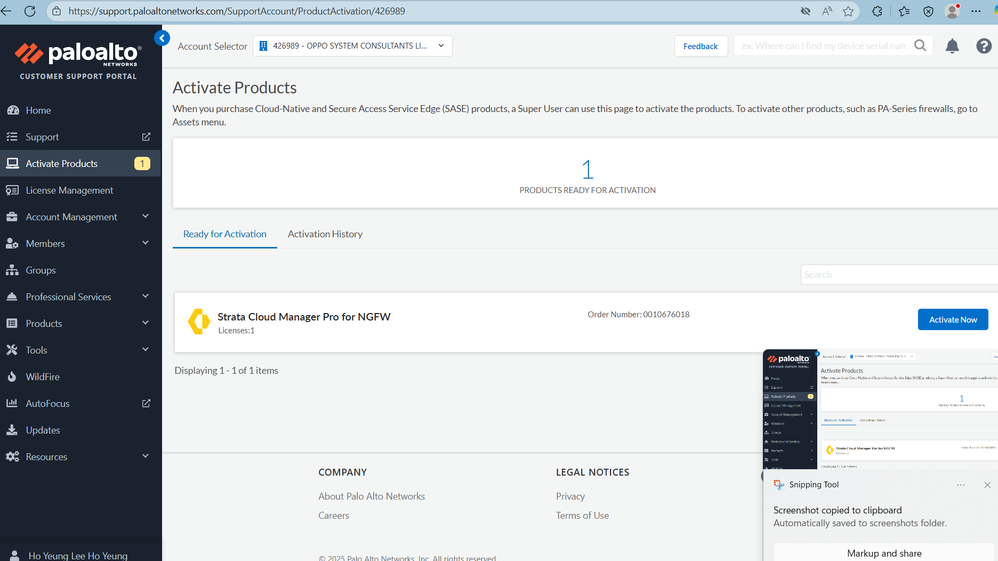The height and width of the screenshot is (561, 998).
Task: Click the Tools wrench icon
Action: click(x=12, y=350)
